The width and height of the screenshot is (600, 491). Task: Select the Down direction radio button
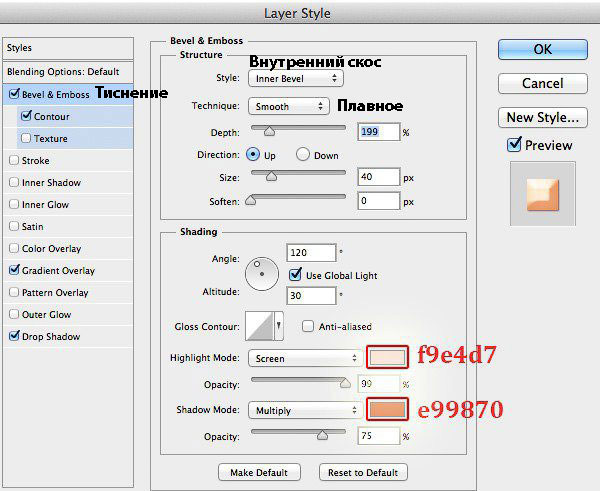tap(303, 154)
